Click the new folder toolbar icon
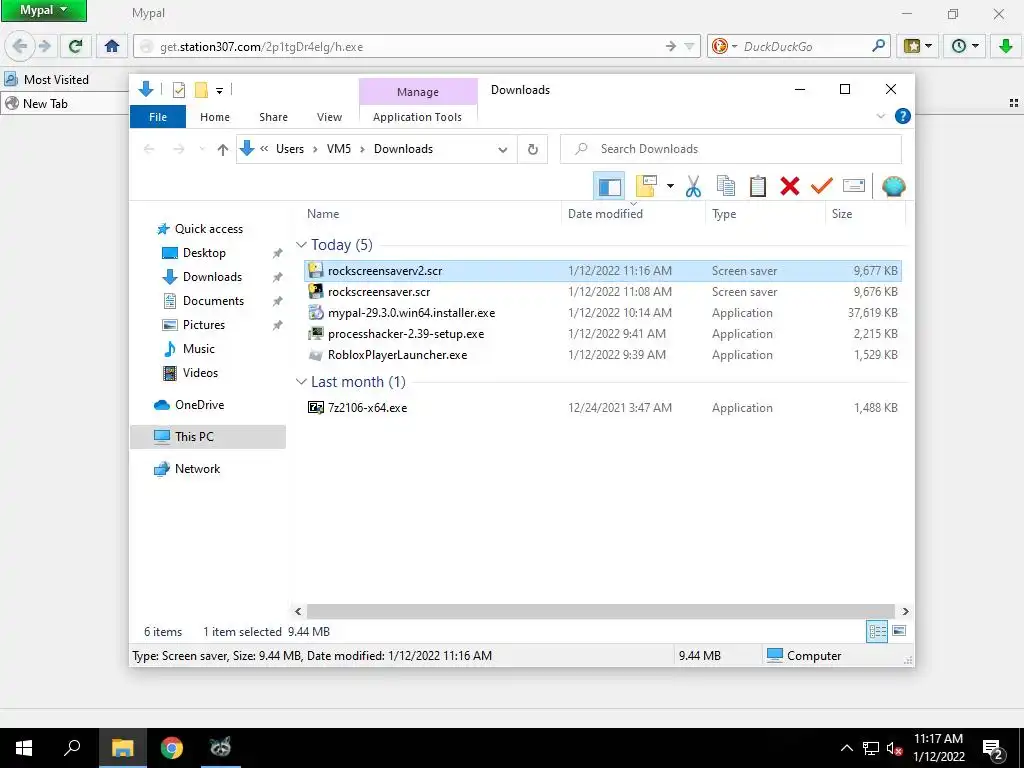This screenshot has height=768, width=1024. [647, 187]
